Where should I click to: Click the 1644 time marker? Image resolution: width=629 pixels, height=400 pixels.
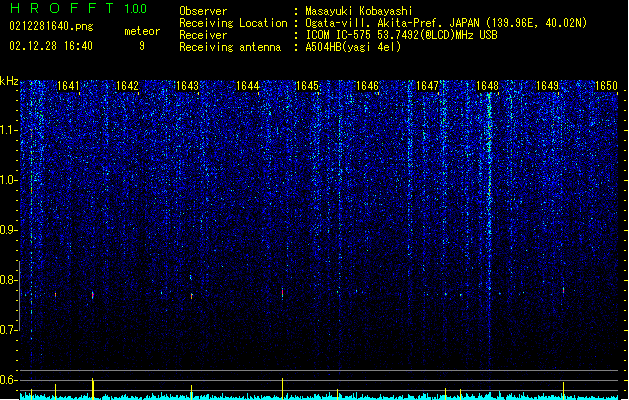click(x=248, y=86)
